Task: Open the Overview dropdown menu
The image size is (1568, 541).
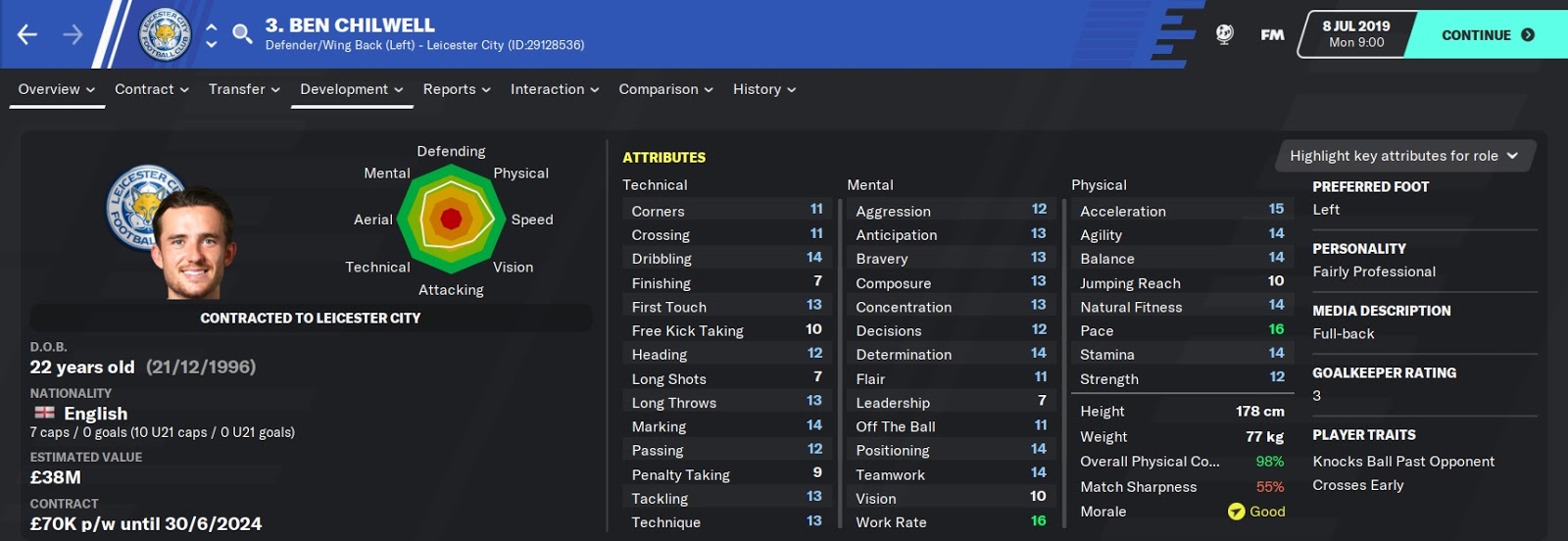Action: coord(57,89)
